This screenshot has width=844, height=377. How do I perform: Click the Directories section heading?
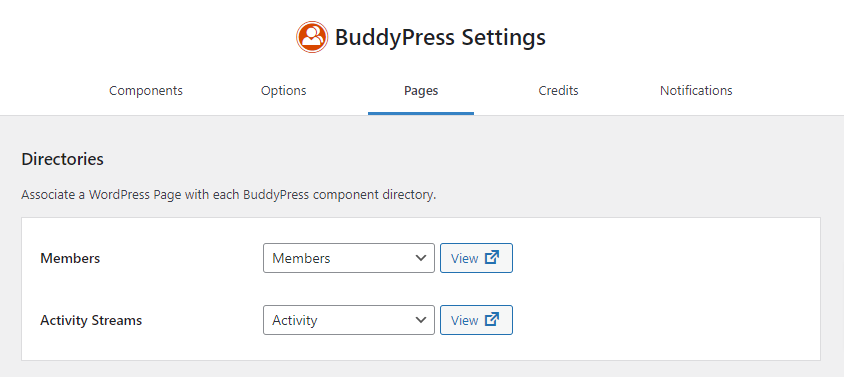tap(62, 159)
